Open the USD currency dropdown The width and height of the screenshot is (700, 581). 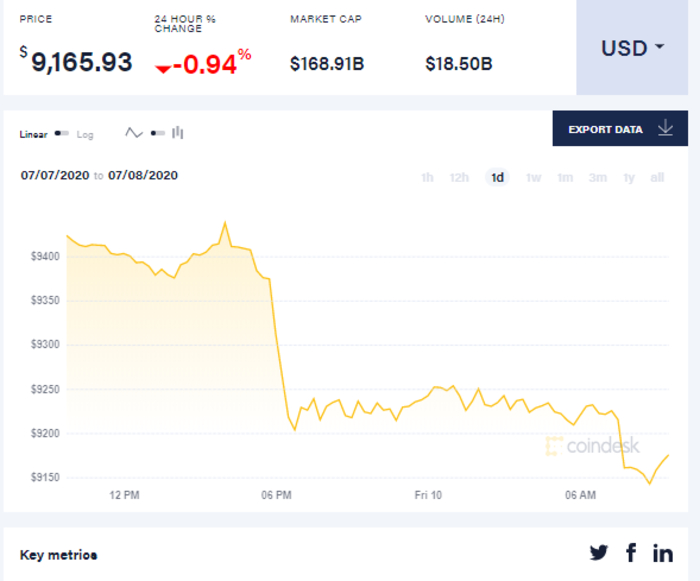tap(632, 48)
